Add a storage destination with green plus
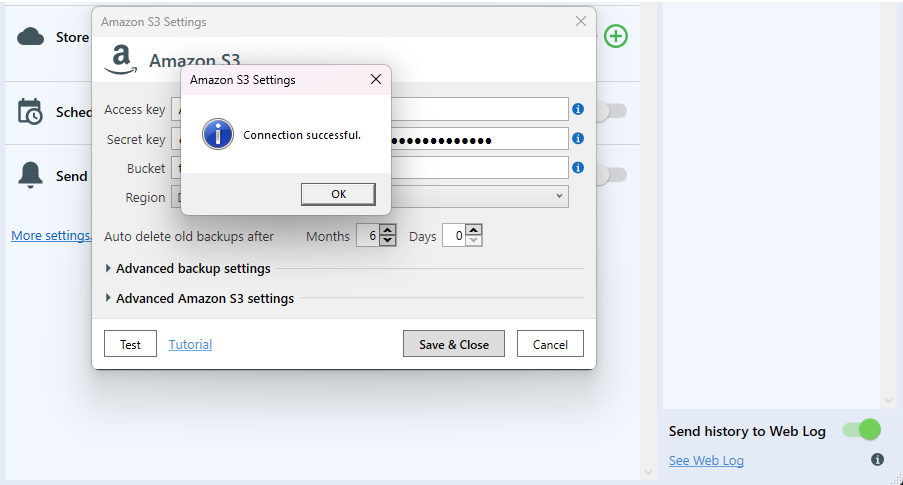 click(616, 36)
